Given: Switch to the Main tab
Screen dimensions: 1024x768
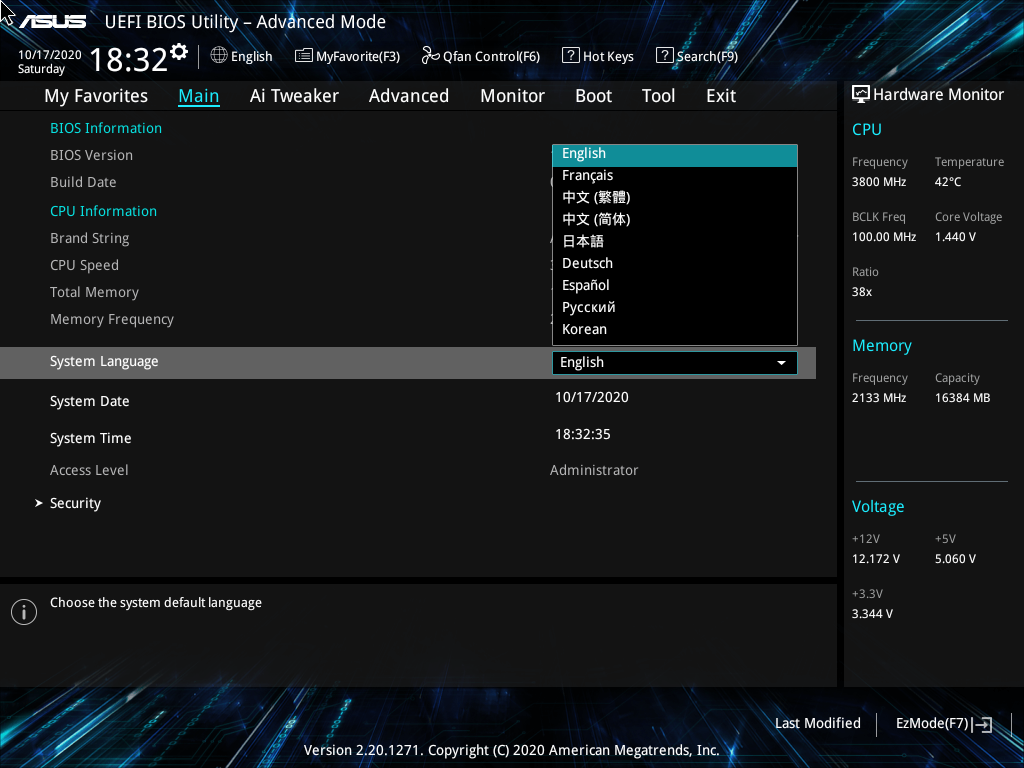Looking at the screenshot, I should 199,96.
